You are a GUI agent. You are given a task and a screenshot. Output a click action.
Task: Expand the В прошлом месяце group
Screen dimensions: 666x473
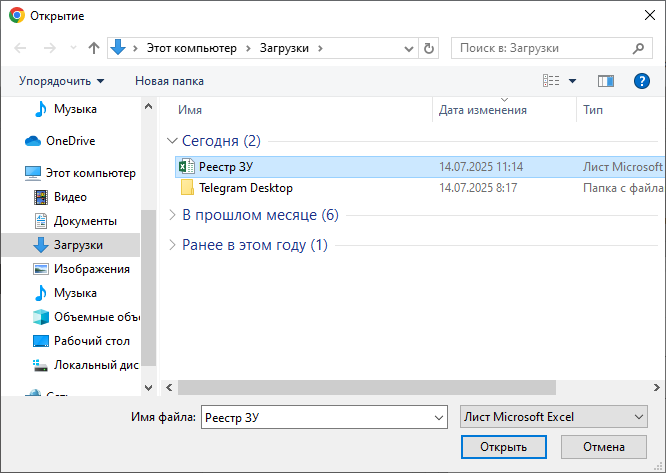[x=260, y=215]
